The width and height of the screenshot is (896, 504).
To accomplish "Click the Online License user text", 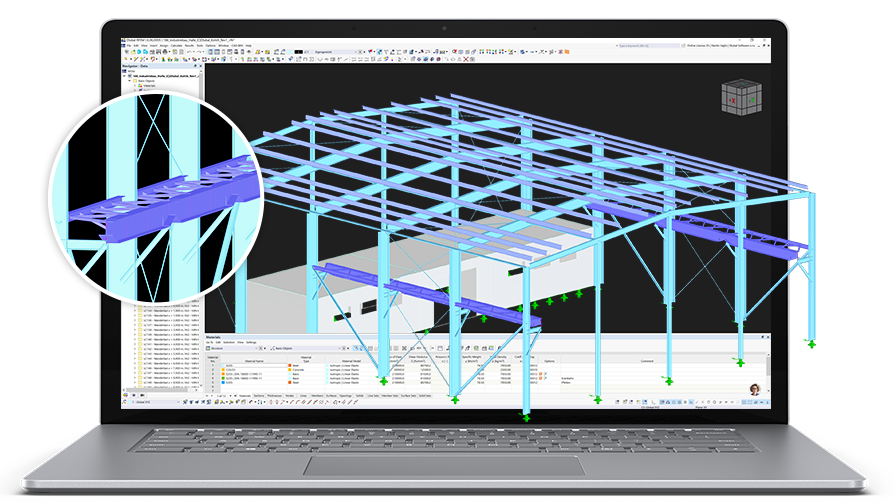I will pos(721,46).
